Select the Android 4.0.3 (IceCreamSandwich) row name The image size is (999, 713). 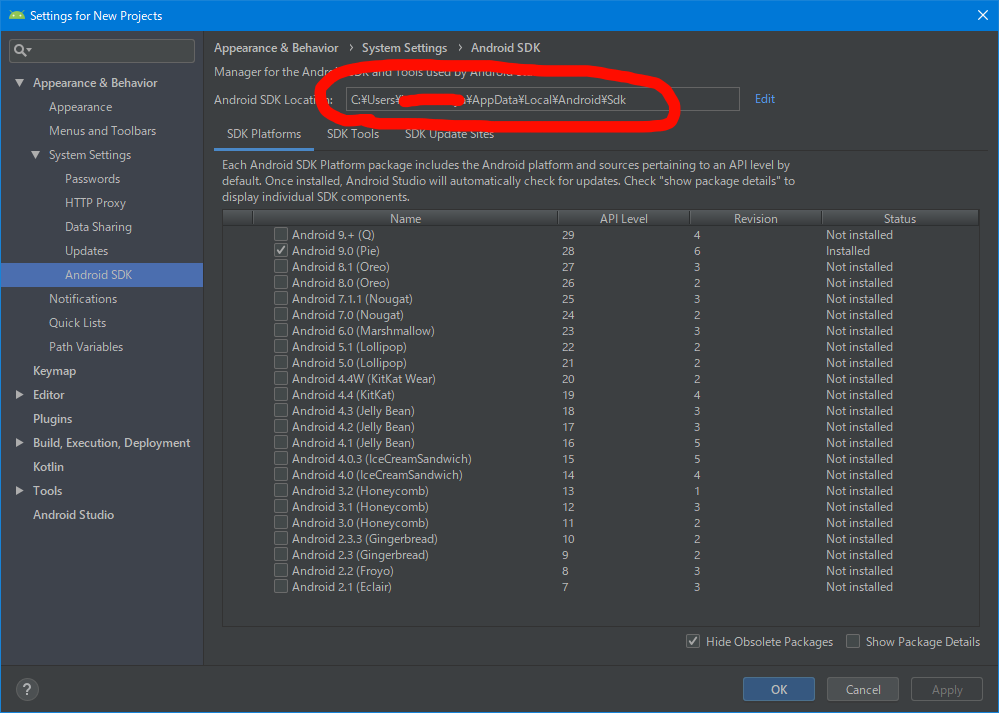coord(382,459)
